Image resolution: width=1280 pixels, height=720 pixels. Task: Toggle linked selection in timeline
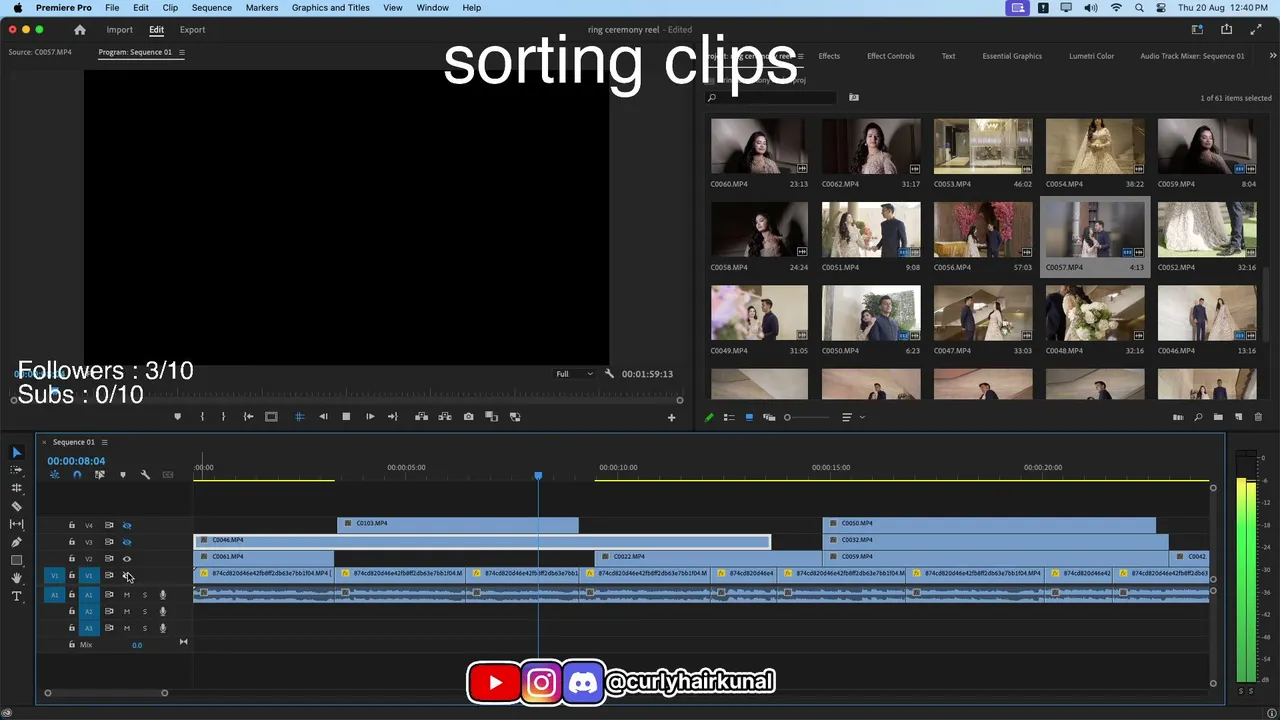100,475
